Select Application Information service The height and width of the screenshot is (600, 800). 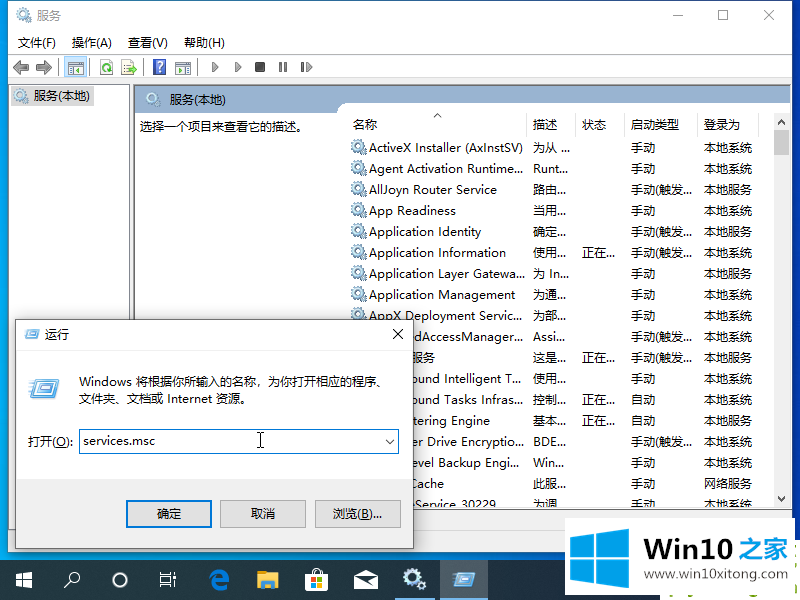coord(437,253)
